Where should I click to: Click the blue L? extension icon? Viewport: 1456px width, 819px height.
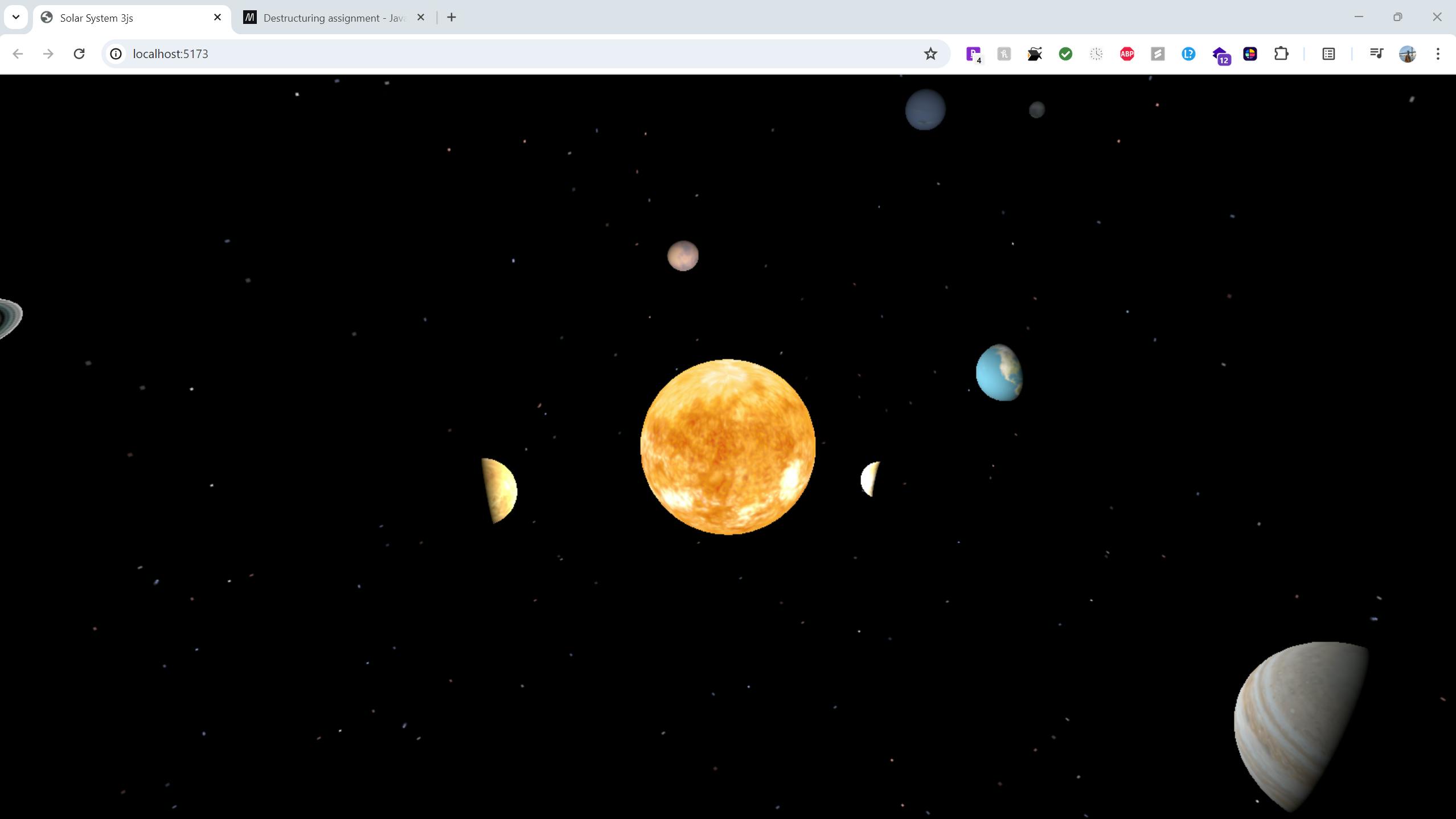coord(1188,54)
